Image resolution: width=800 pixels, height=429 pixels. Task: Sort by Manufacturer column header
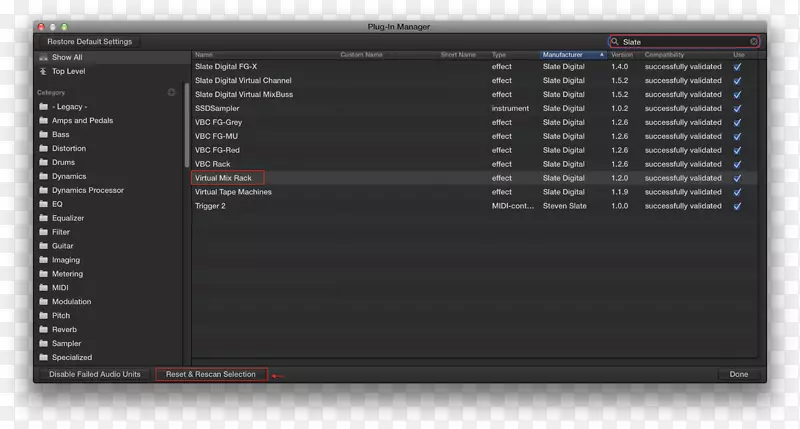pyautogui.click(x=573, y=55)
